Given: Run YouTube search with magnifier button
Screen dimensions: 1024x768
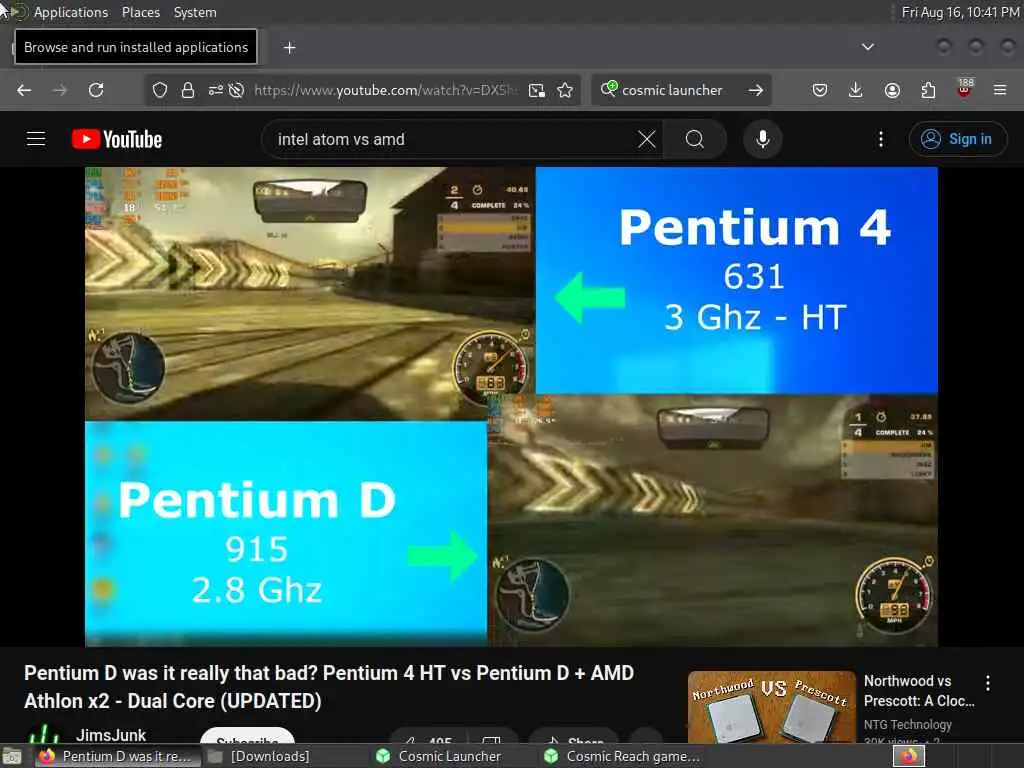Looking at the screenshot, I should click(x=695, y=139).
